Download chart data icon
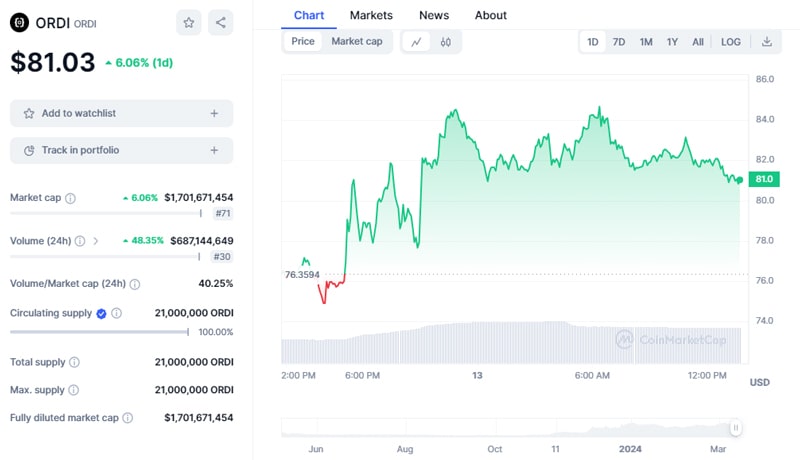This screenshot has width=800, height=460. pyautogui.click(x=767, y=42)
